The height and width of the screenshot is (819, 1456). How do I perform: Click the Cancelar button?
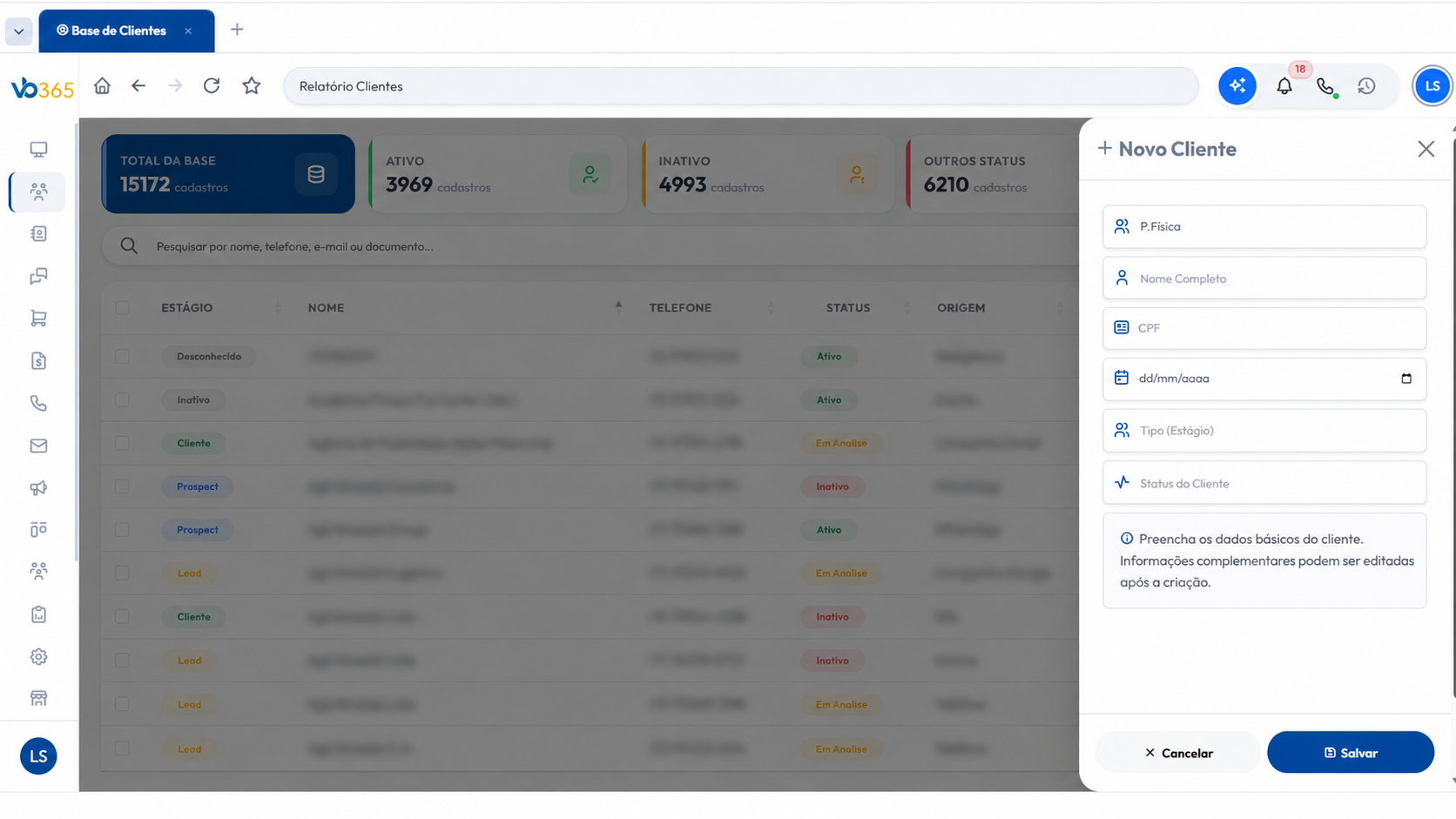coord(1177,753)
